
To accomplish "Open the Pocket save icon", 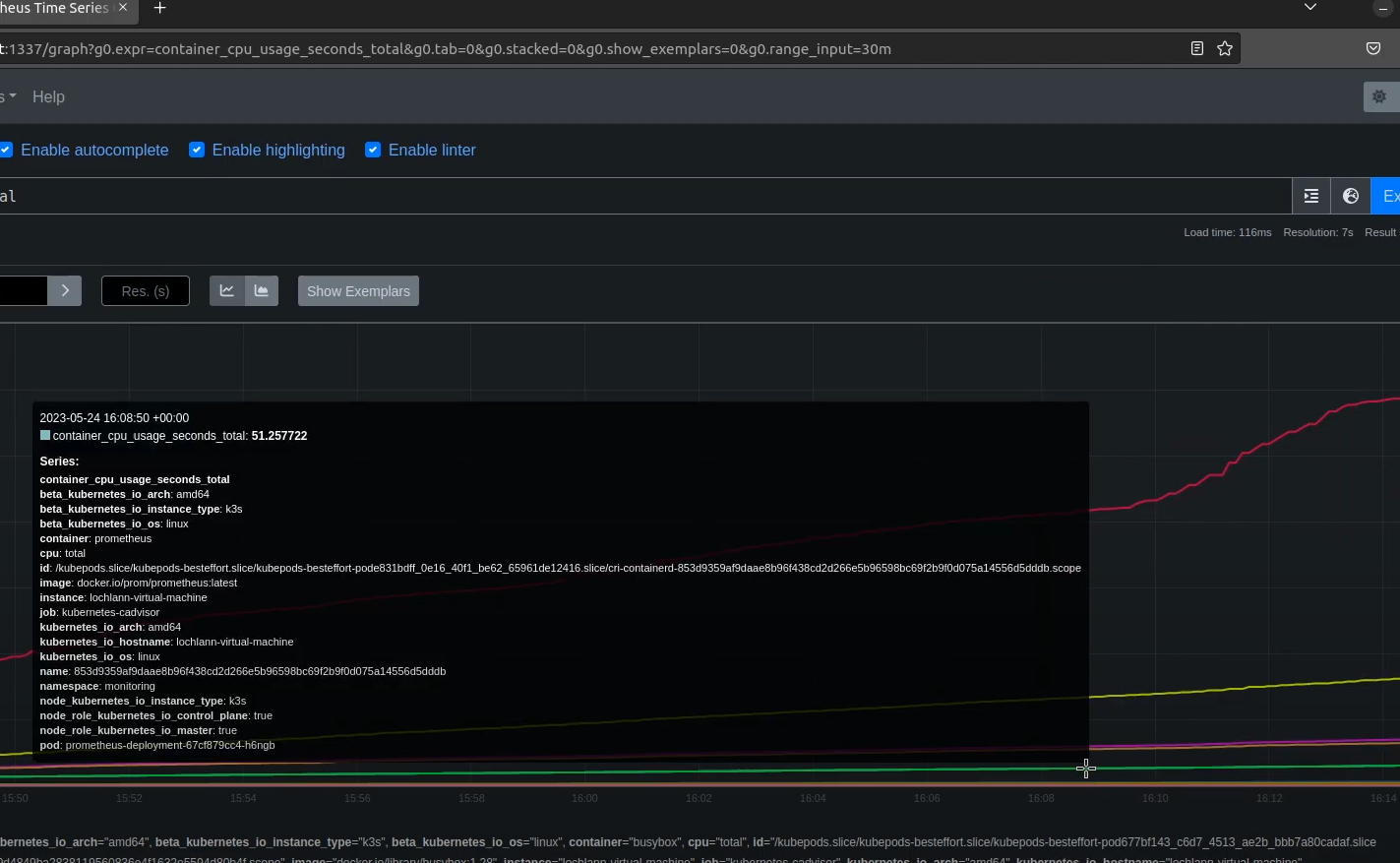I will tap(1373, 48).
